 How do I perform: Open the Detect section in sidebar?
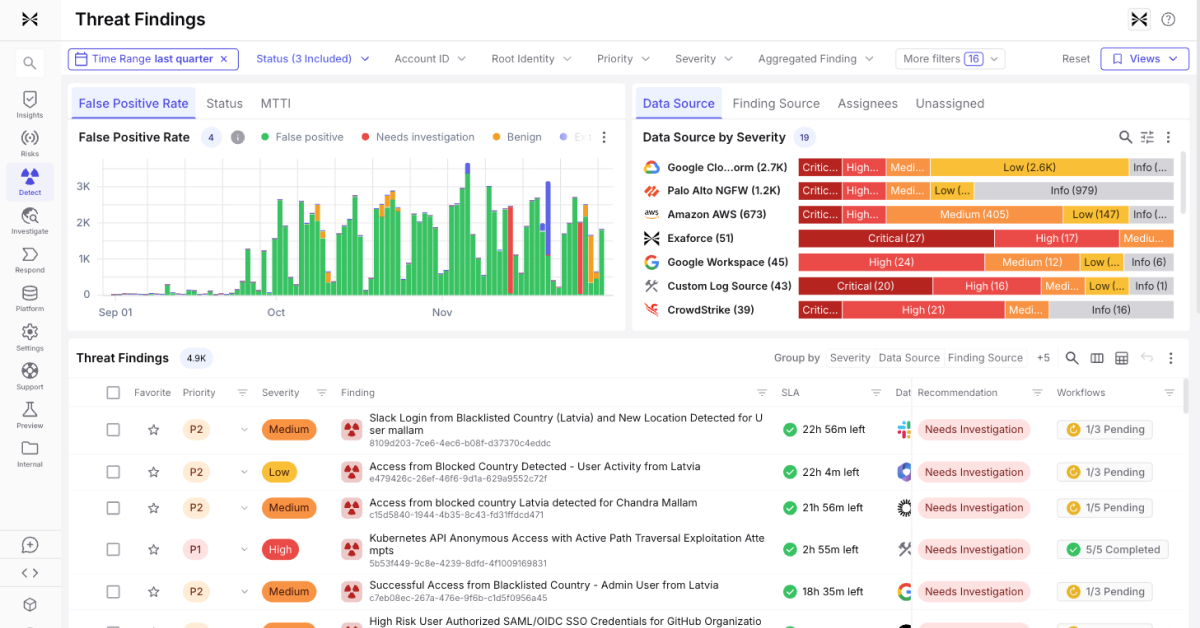30,181
